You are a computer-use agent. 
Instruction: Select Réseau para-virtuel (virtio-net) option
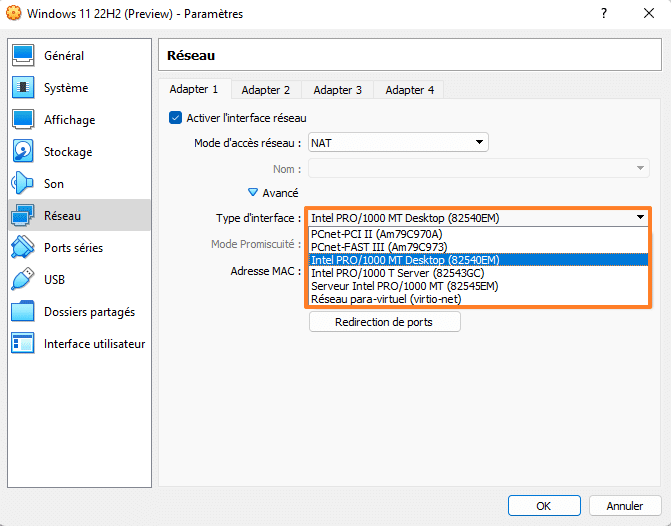(x=384, y=299)
